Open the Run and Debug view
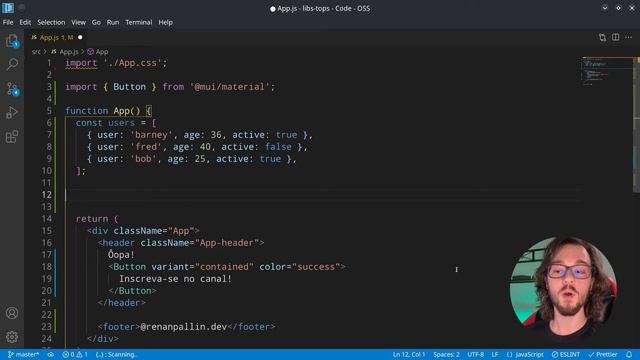This screenshot has width=640, height=360. click(12, 112)
